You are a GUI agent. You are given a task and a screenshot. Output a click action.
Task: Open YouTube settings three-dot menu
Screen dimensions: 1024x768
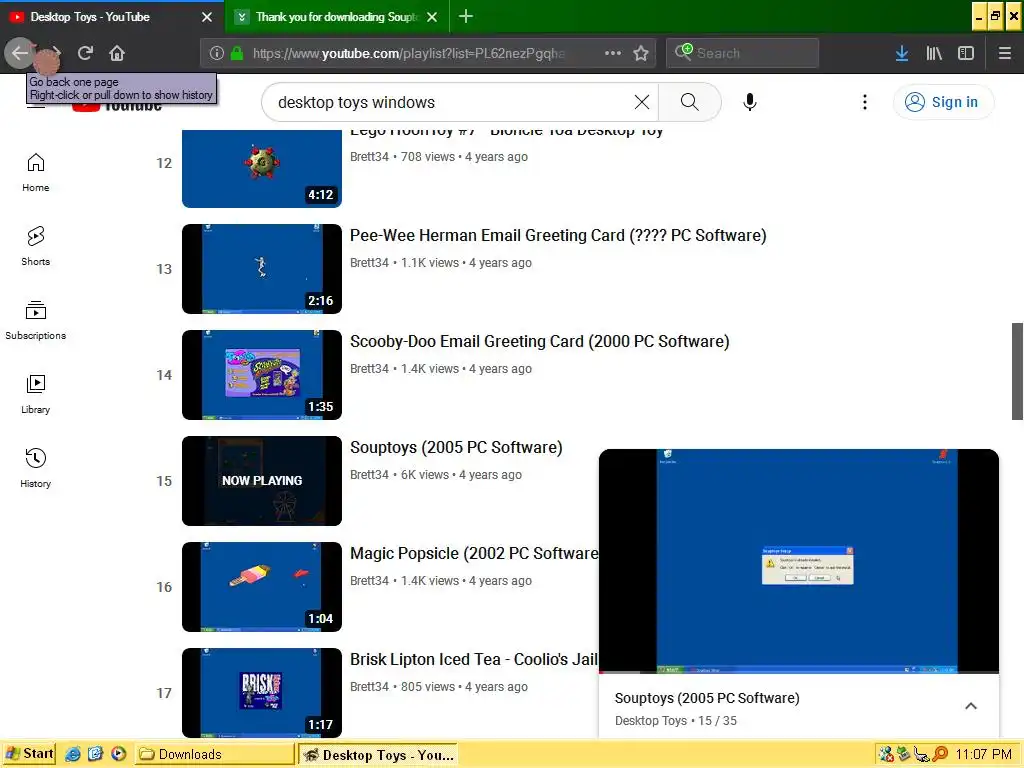pos(865,102)
